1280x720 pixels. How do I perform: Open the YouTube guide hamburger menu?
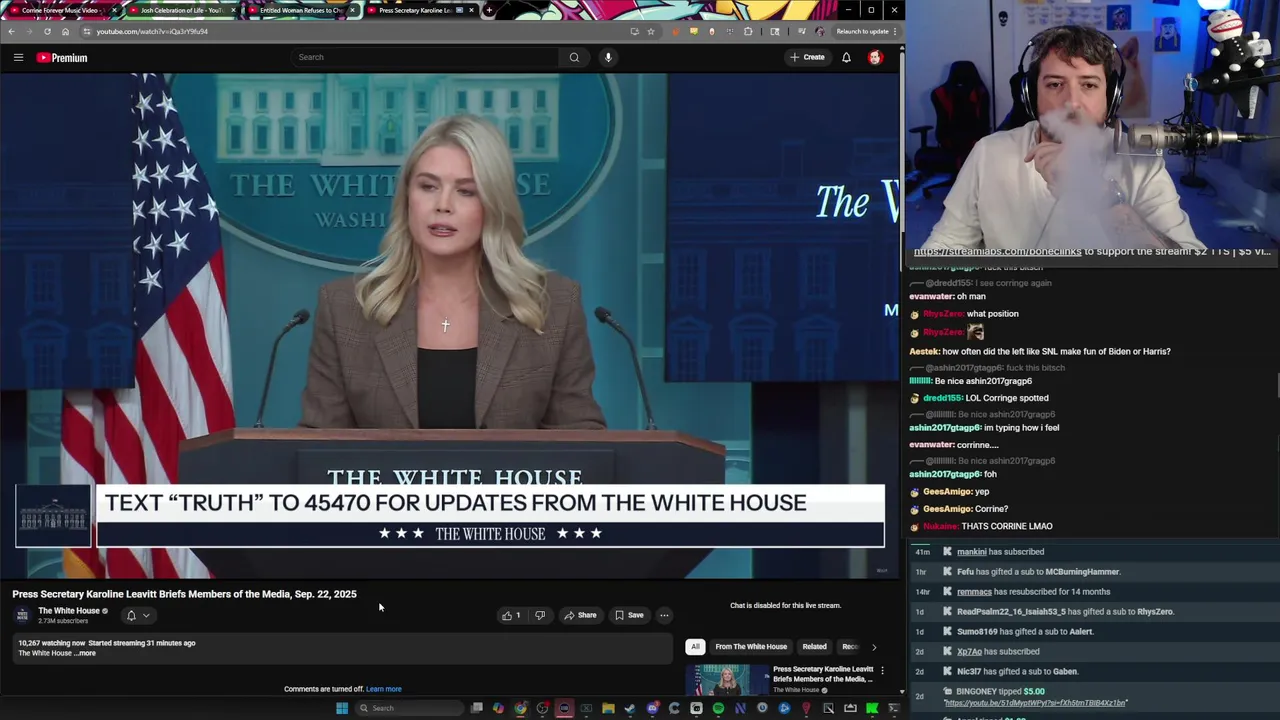click(18, 57)
